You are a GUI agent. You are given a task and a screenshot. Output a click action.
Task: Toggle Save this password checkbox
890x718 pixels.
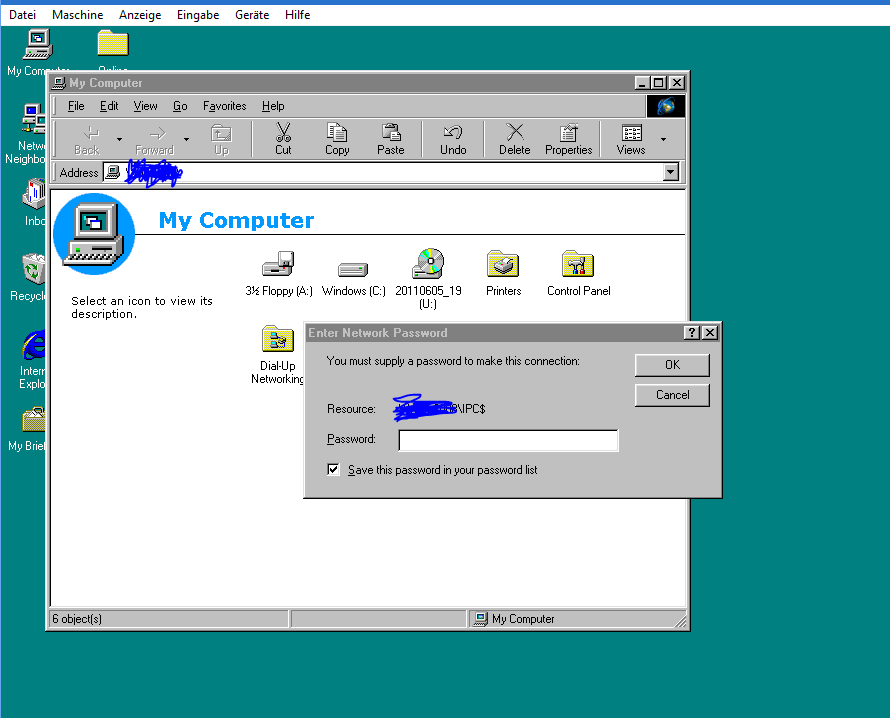point(333,469)
